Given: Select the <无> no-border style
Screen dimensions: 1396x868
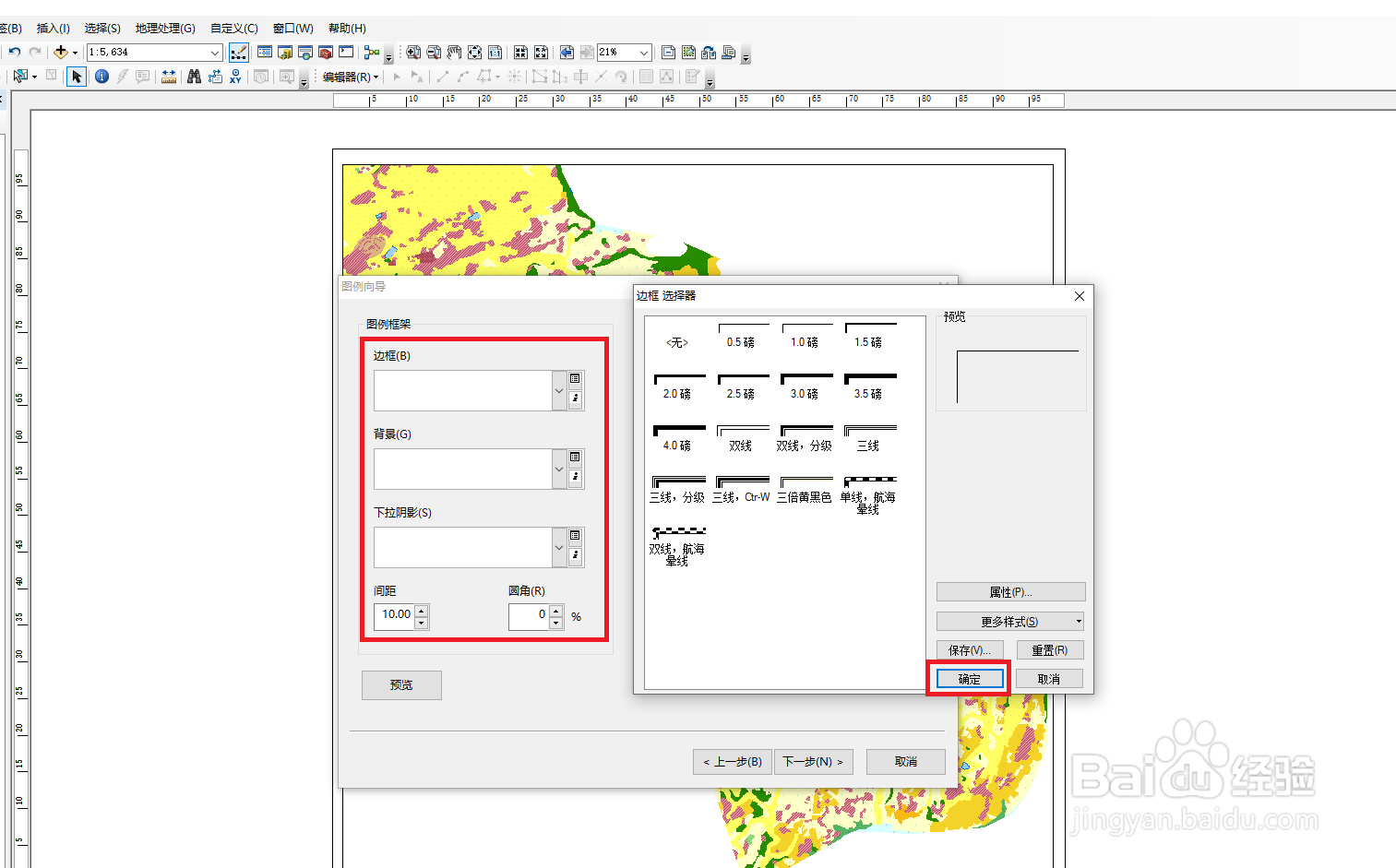Looking at the screenshot, I should [677, 342].
